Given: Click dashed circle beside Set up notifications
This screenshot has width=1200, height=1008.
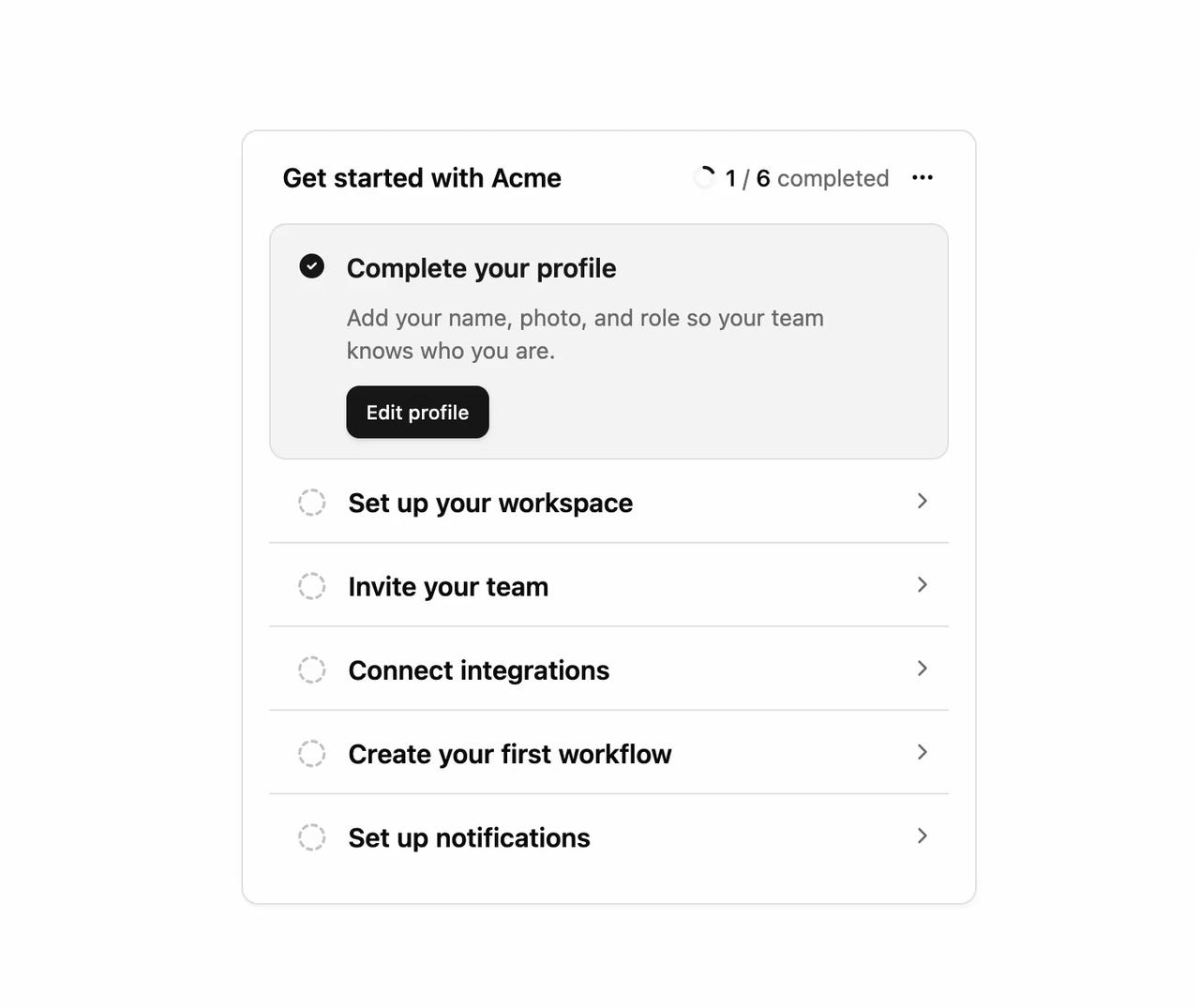Looking at the screenshot, I should click(312, 836).
